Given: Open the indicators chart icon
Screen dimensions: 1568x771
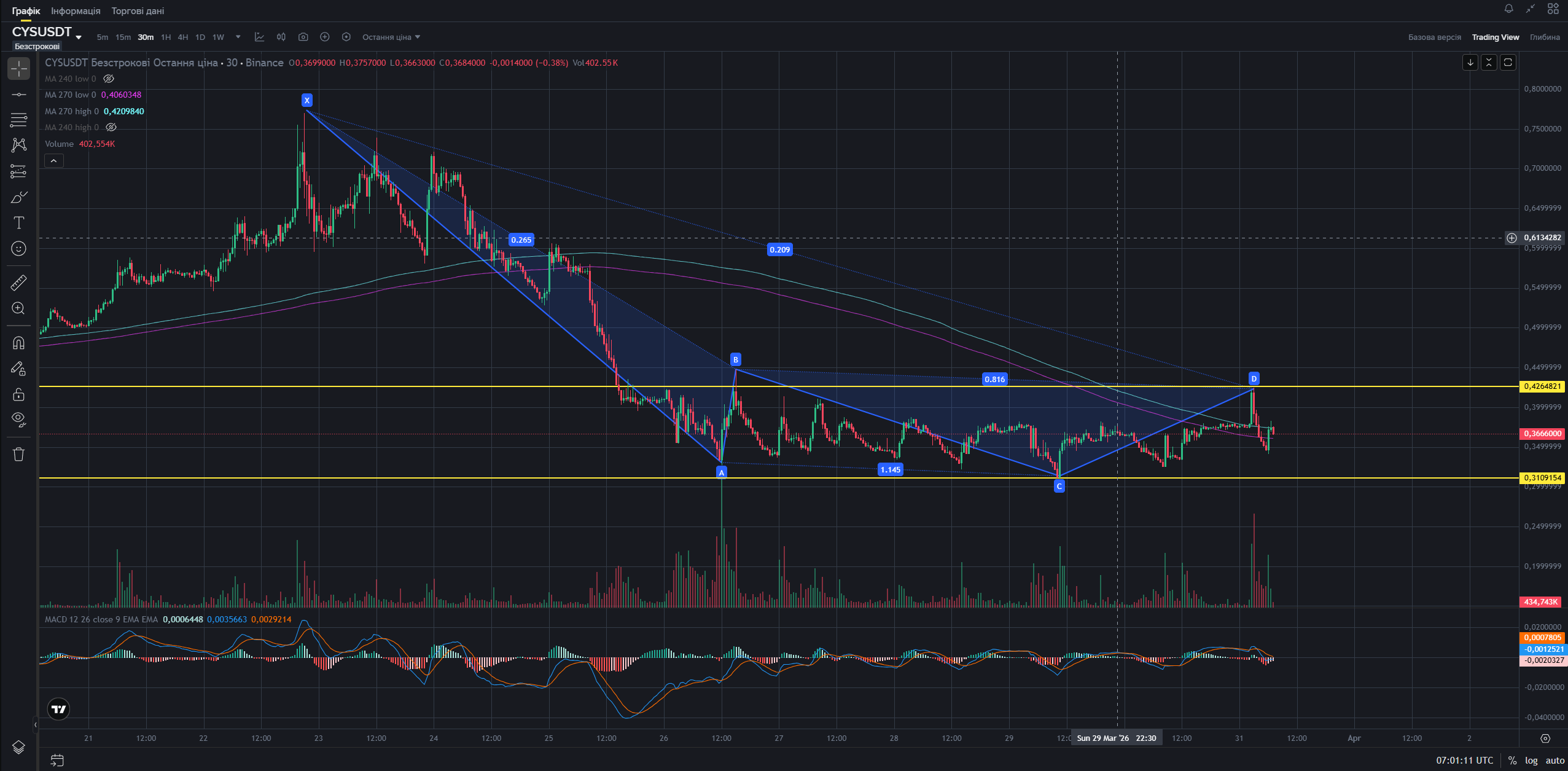Looking at the screenshot, I should click(x=259, y=37).
